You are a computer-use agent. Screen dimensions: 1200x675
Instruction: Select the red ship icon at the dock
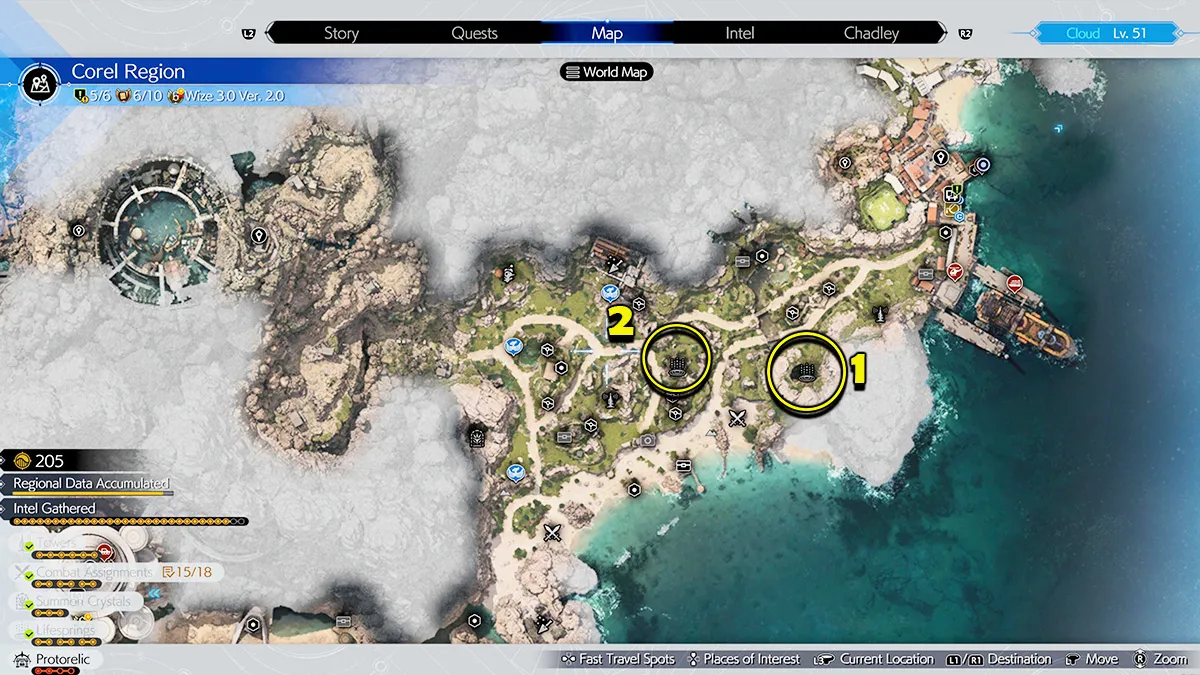(x=1015, y=282)
